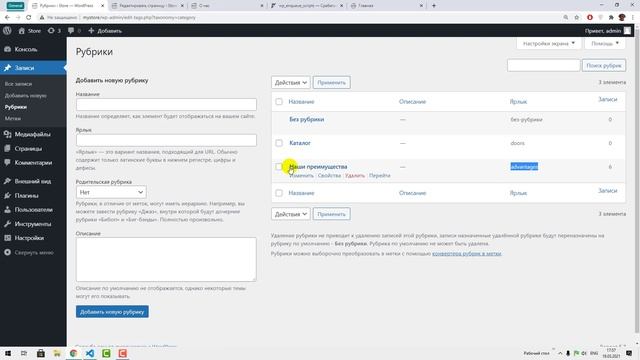Open the comments bubble in admin bar
The height and width of the screenshot is (360, 640).
74,31
